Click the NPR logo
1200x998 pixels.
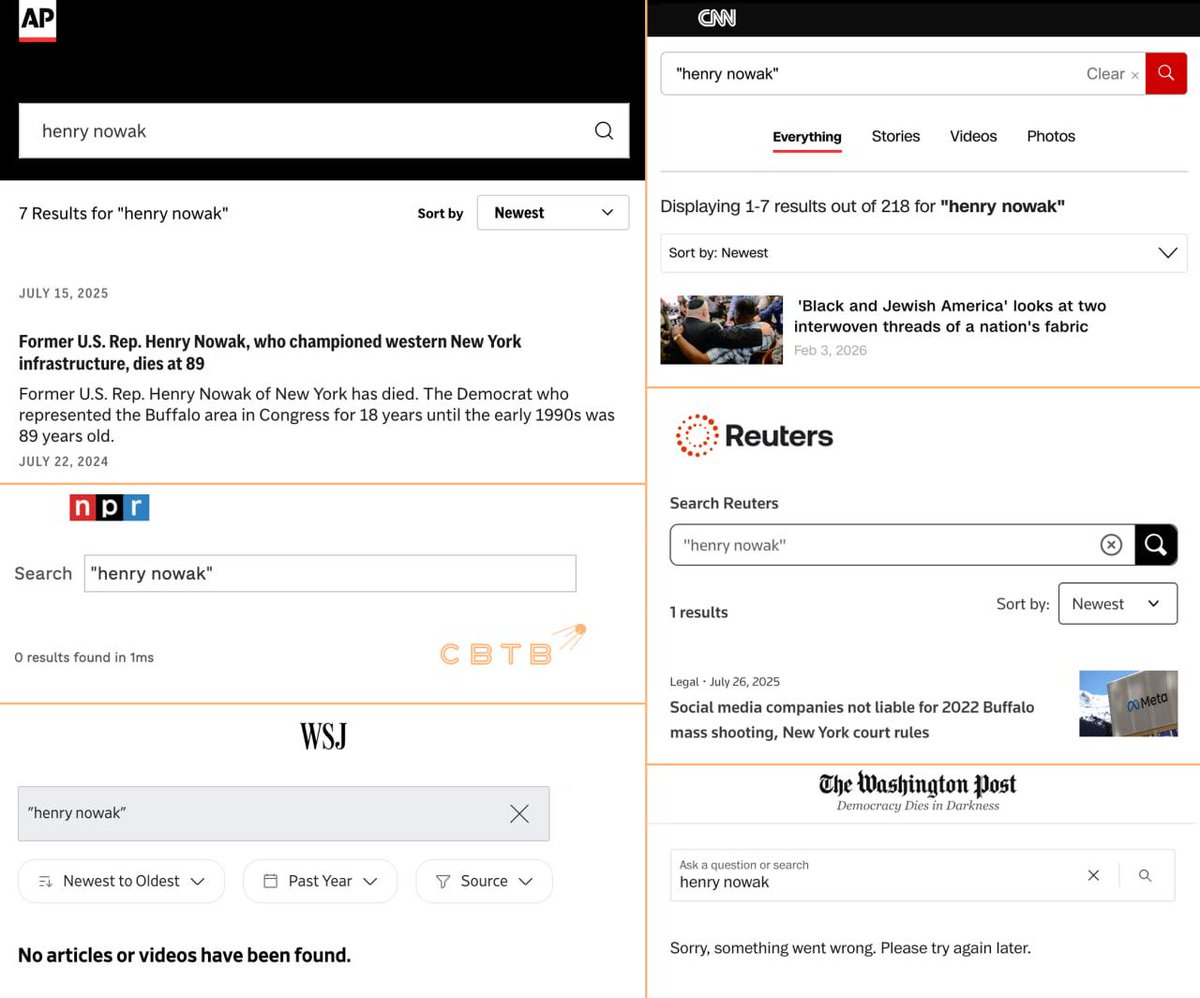109,507
